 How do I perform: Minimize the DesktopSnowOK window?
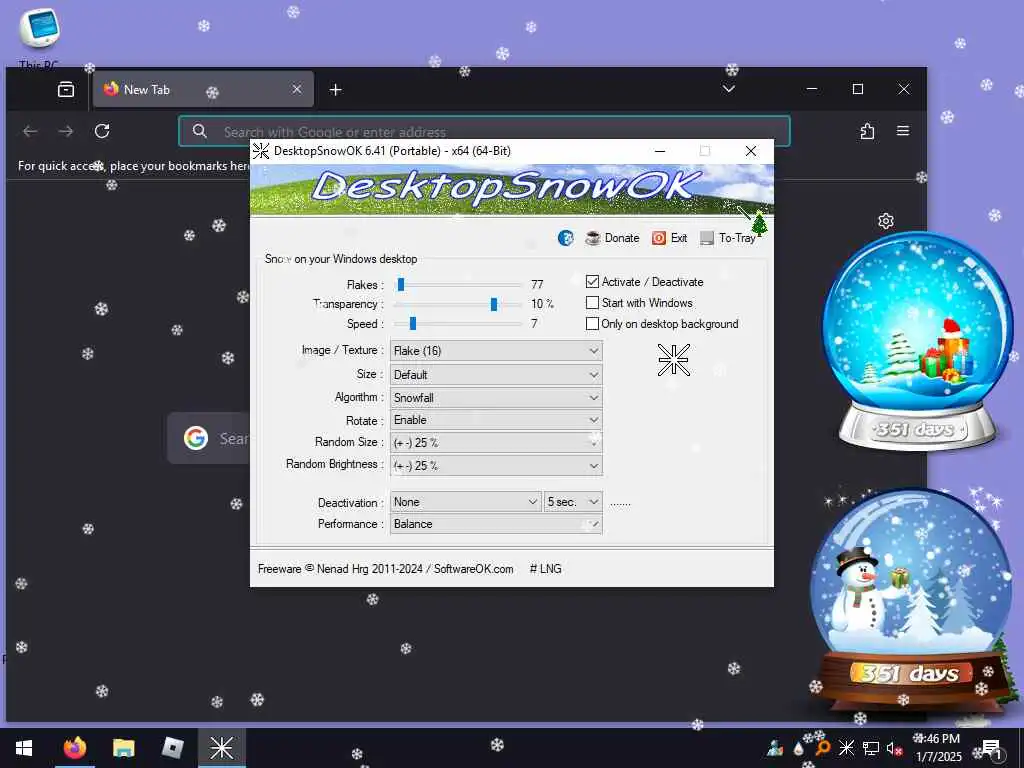(x=660, y=151)
